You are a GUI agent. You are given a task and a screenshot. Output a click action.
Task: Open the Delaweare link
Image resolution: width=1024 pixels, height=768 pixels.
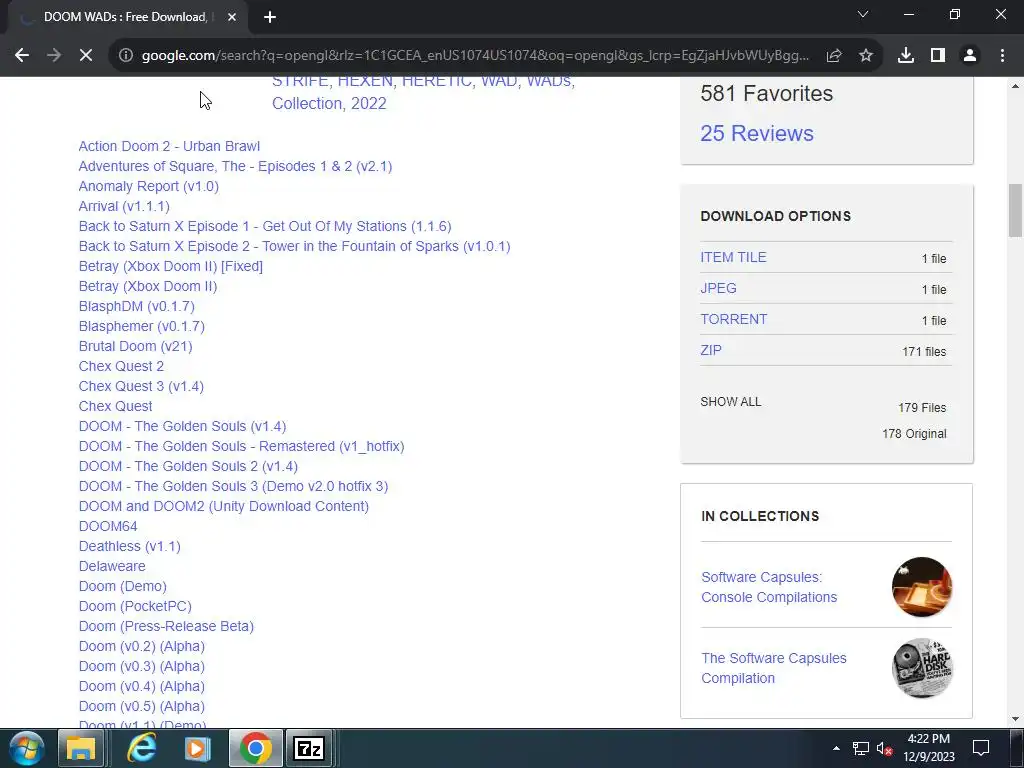(x=112, y=566)
